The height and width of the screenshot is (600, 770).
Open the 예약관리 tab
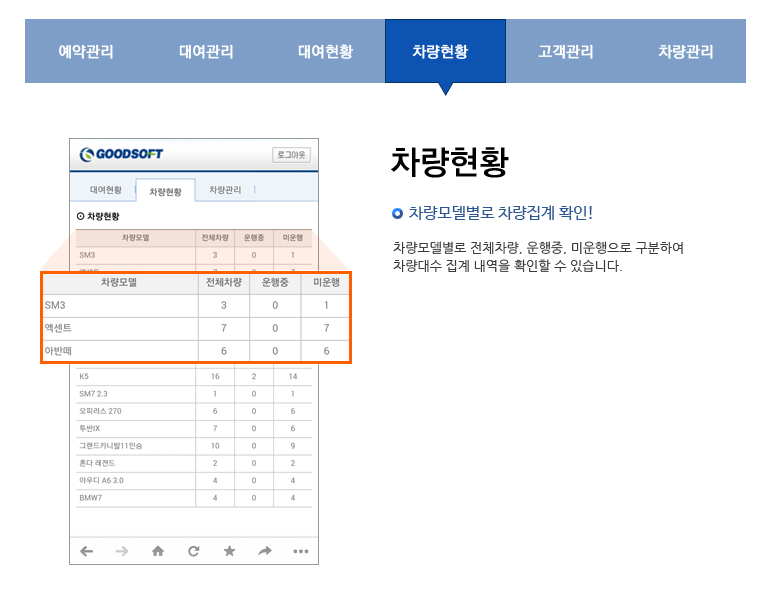85,51
